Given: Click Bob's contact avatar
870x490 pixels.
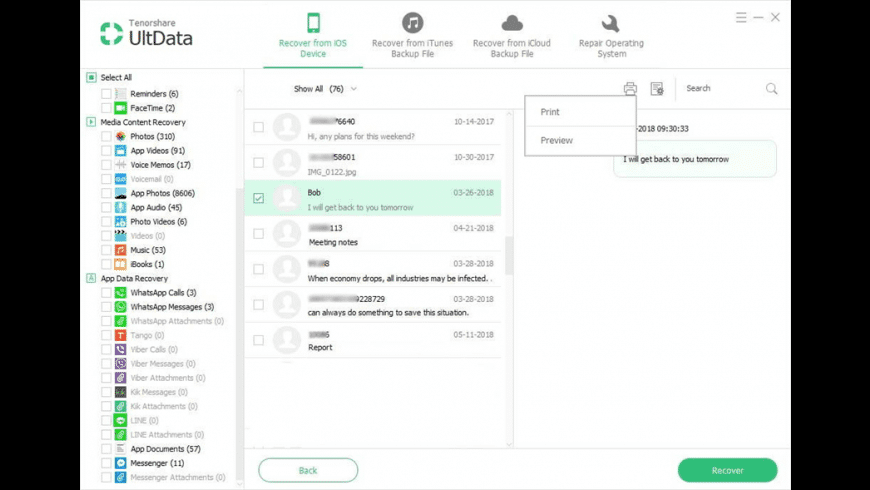Looking at the screenshot, I should pos(287,198).
